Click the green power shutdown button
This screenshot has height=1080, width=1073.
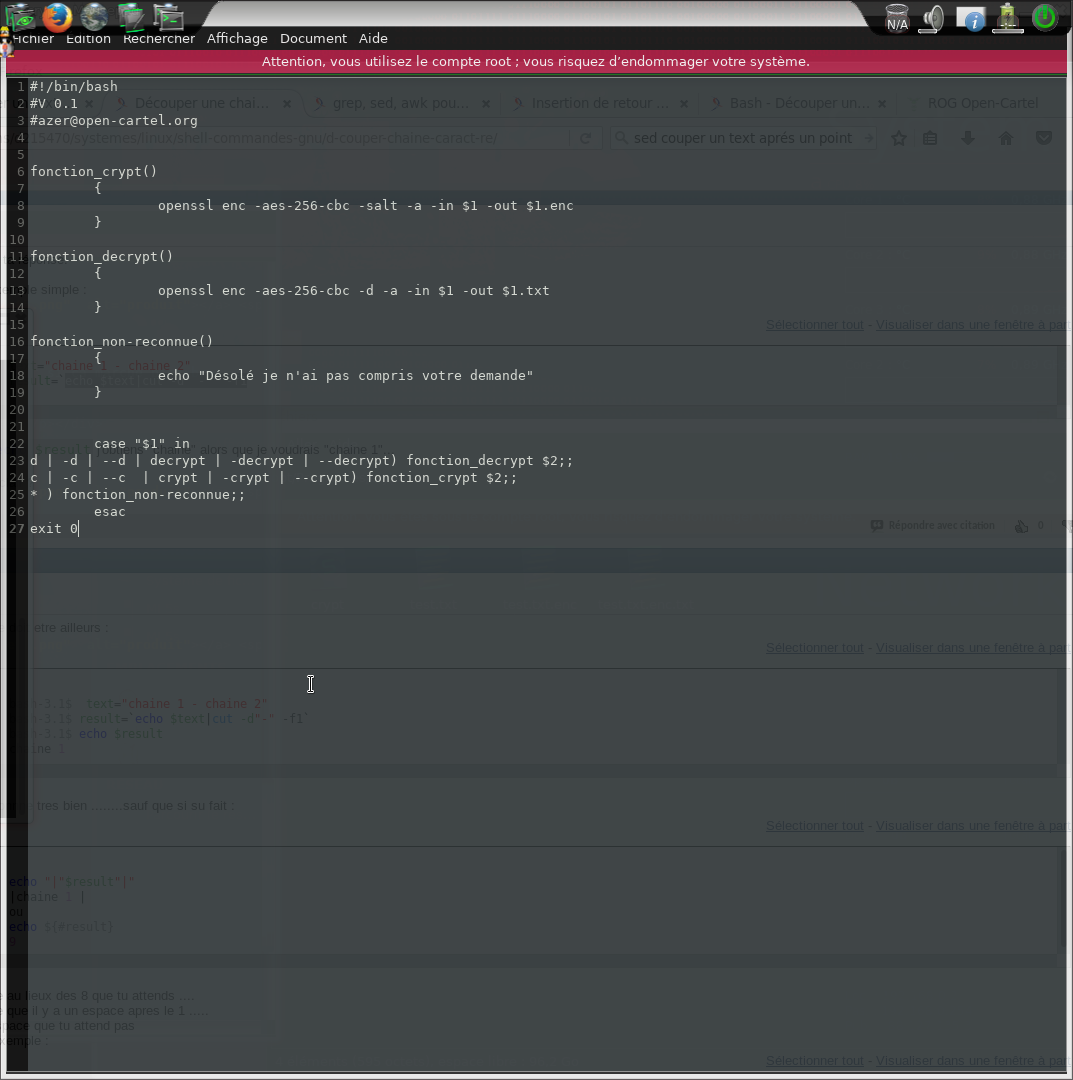point(1045,17)
